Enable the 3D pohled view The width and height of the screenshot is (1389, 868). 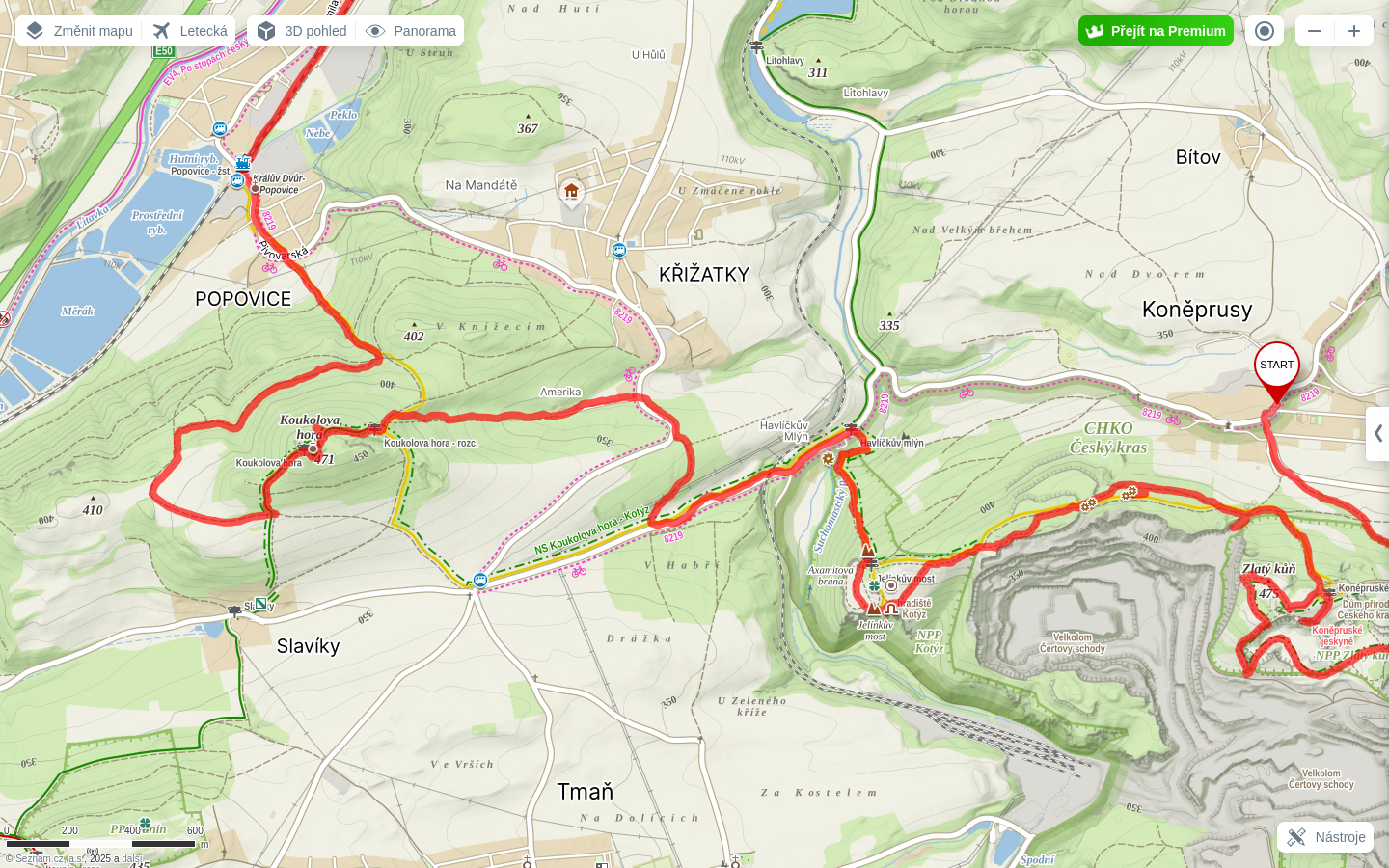[302, 31]
